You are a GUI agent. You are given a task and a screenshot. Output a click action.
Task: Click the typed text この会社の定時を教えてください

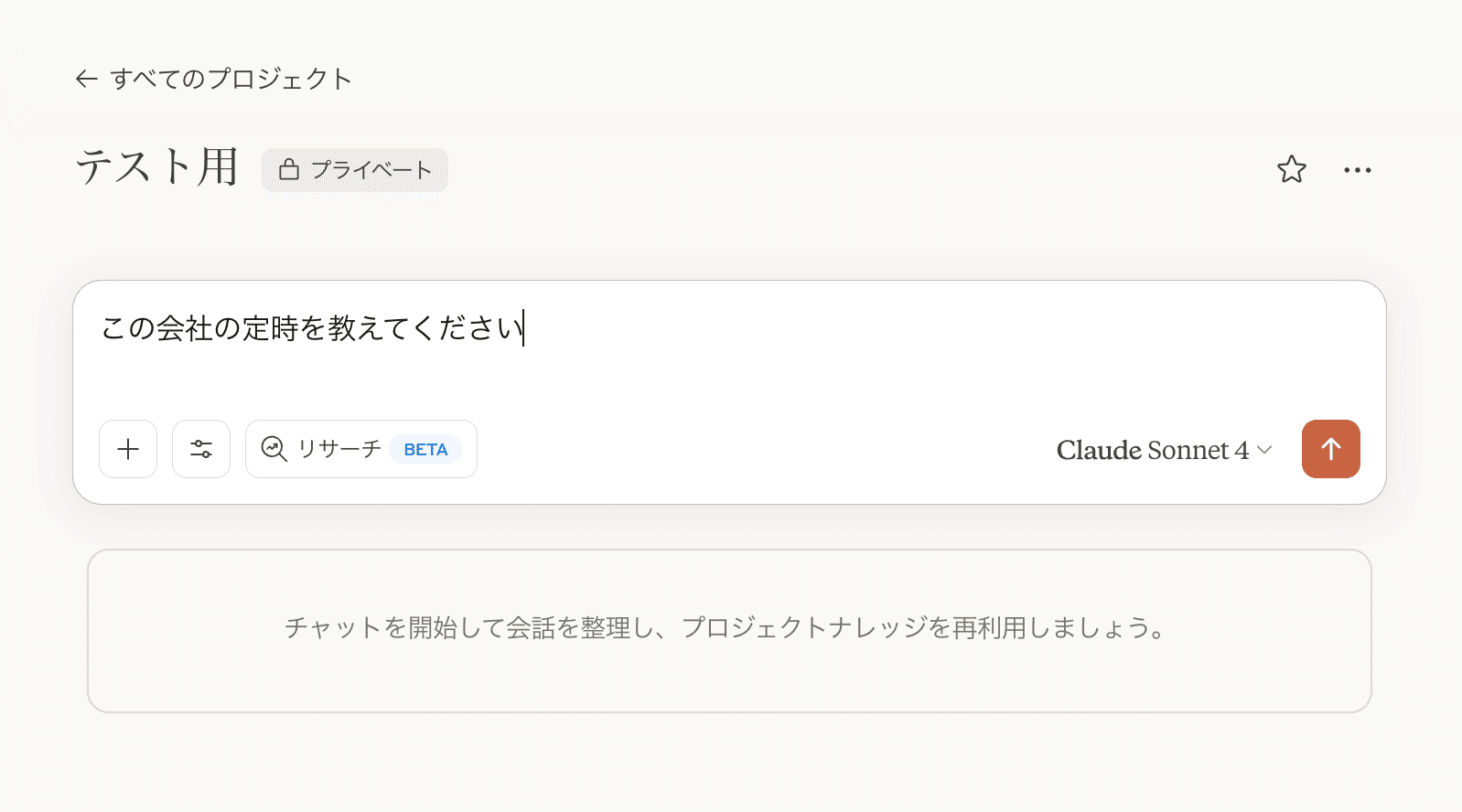coord(311,328)
